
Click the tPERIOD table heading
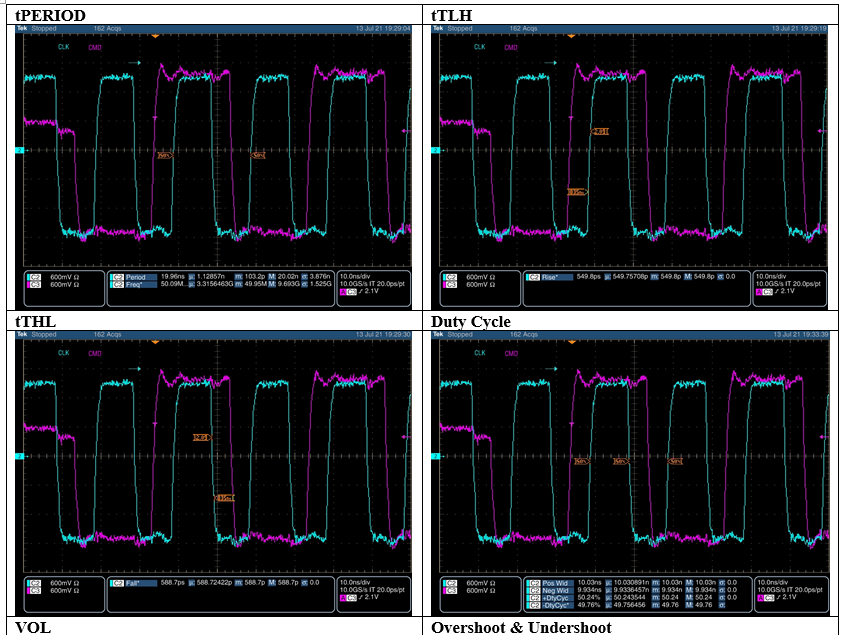(50, 15)
